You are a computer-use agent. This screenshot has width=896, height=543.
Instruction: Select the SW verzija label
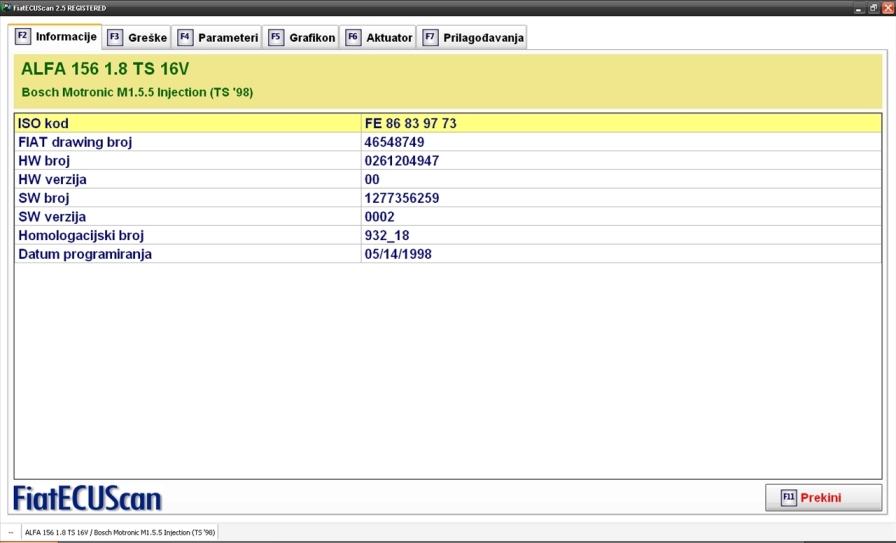(52, 217)
